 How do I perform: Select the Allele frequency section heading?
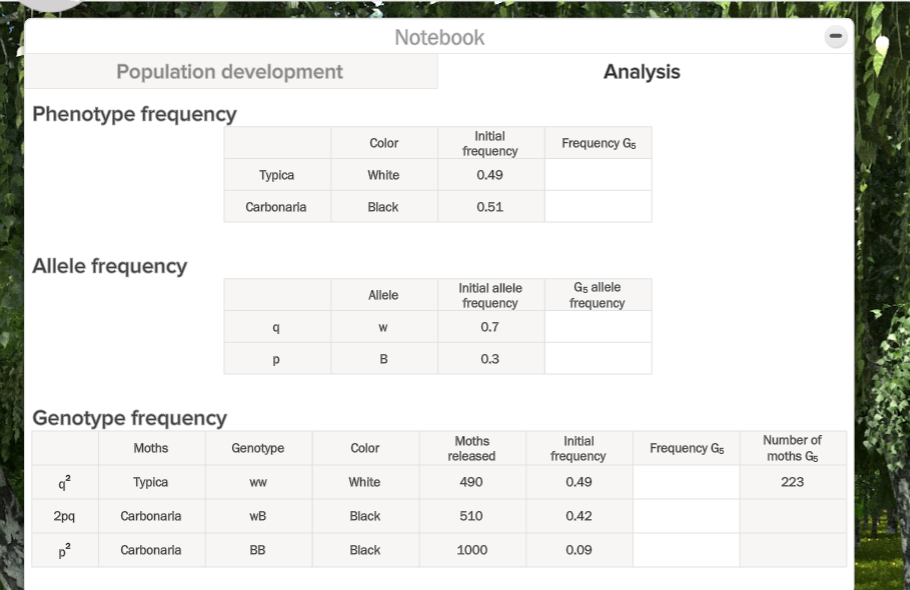[110, 266]
